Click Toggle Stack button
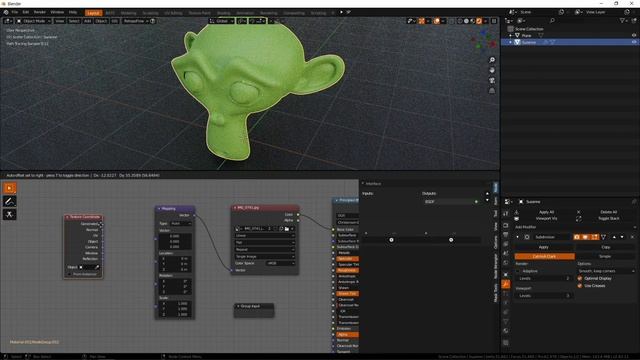The width and height of the screenshot is (640, 360). point(608,218)
